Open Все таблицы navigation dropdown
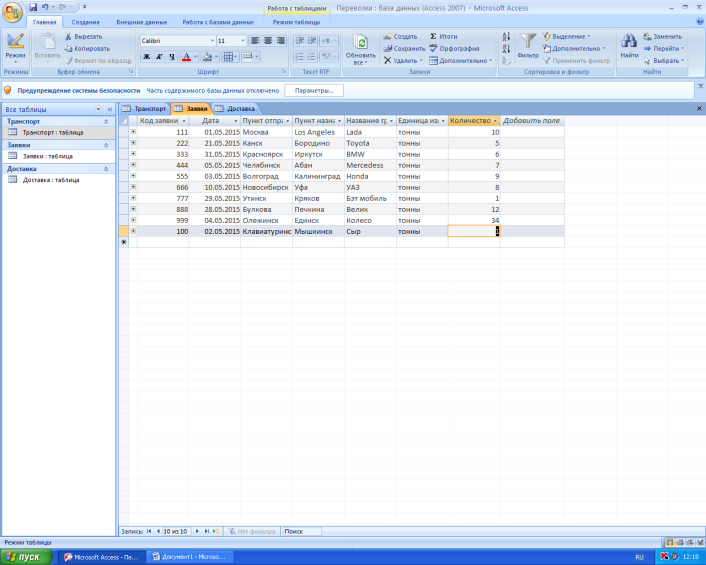Screen dimensions: 706x565 click(98, 109)
